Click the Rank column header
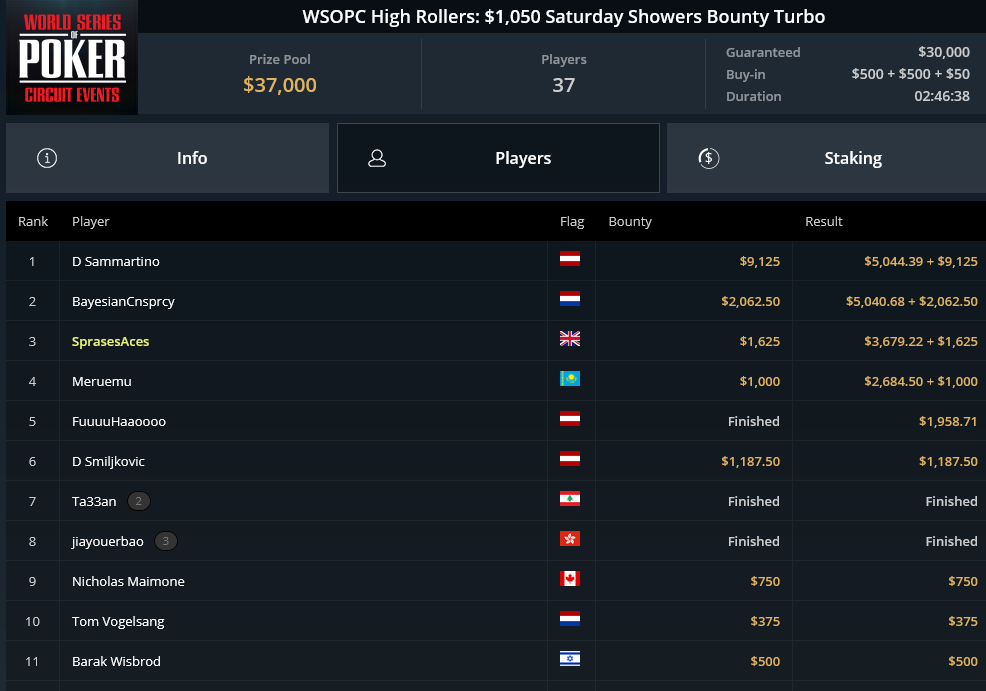 tap(33, 221)
